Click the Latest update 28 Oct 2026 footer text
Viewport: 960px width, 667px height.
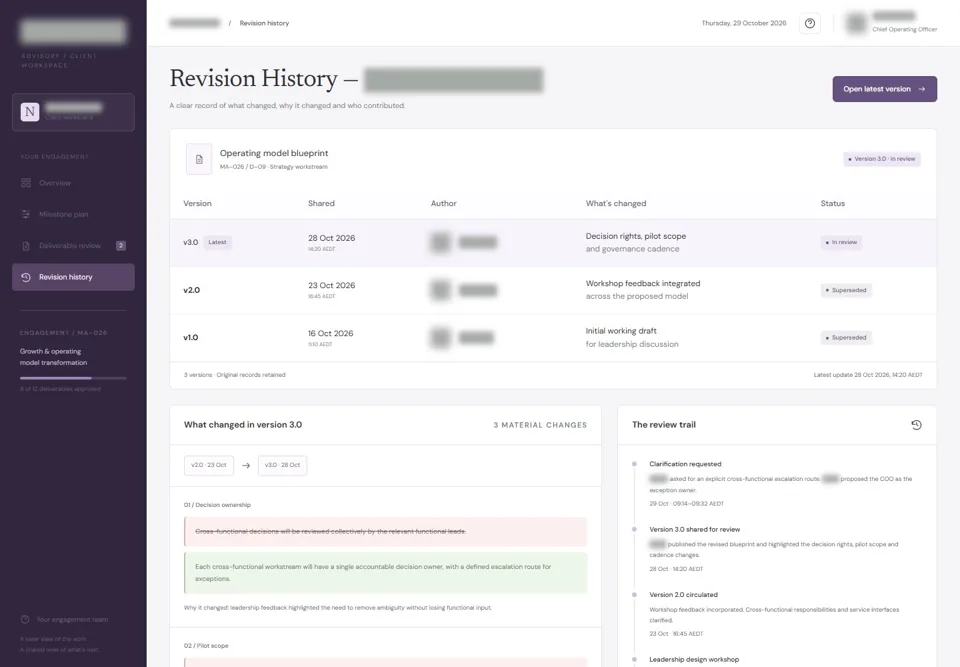[x=868, y=375]
